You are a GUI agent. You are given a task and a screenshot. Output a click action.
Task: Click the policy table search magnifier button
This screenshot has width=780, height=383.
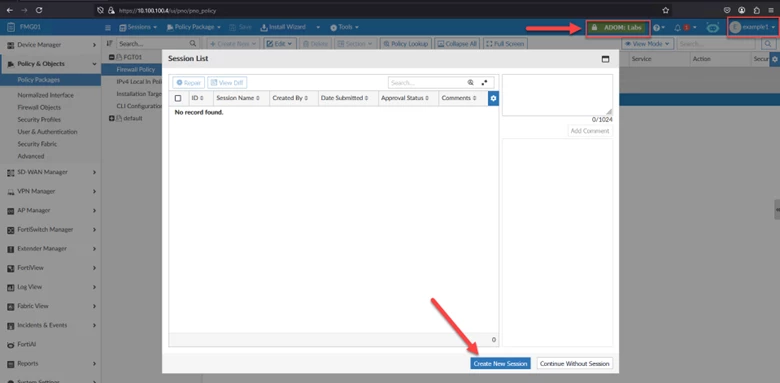coord(767,44)
